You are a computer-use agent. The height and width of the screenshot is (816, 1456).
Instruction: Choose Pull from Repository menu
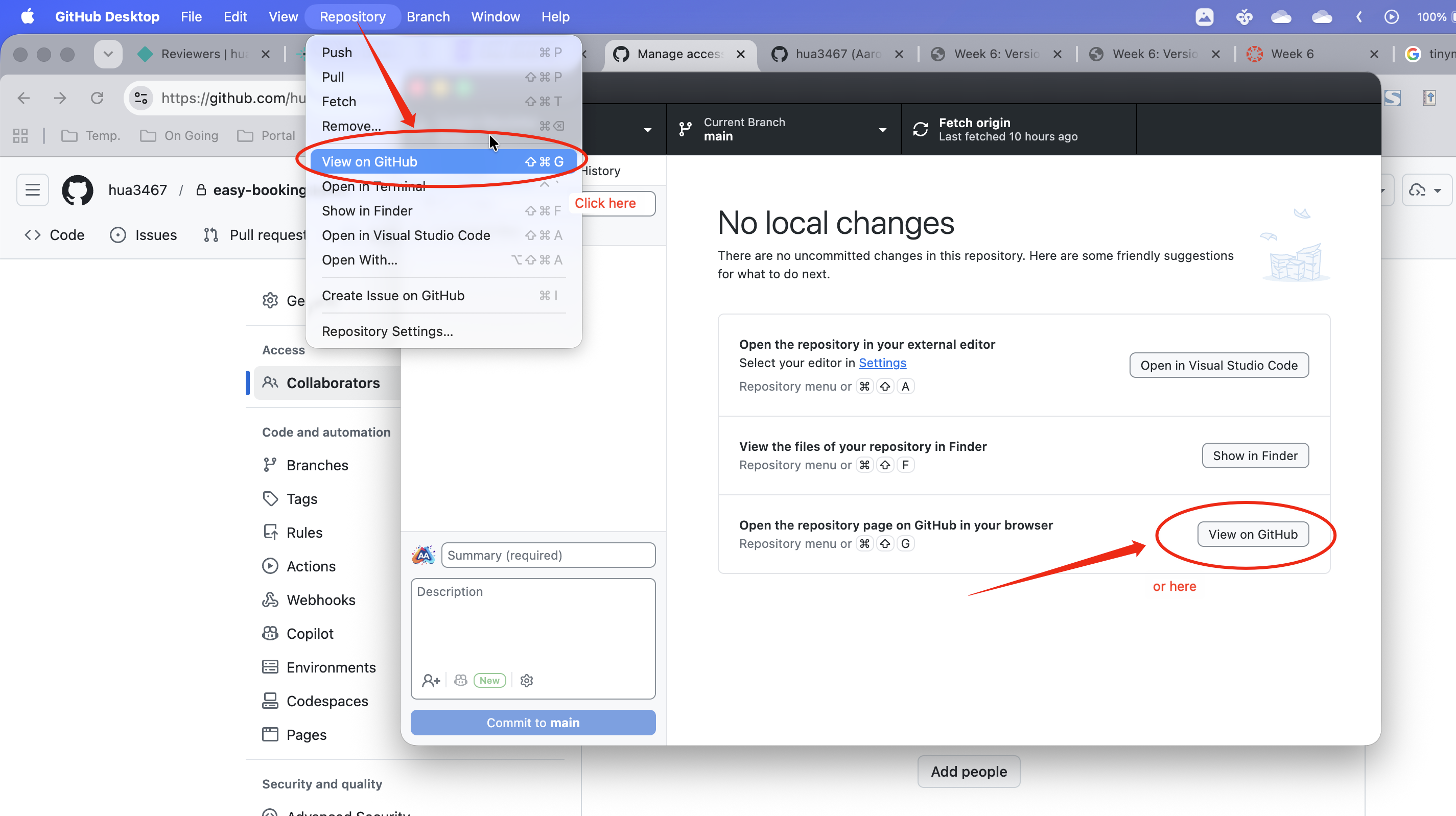(x=442, y=77)
